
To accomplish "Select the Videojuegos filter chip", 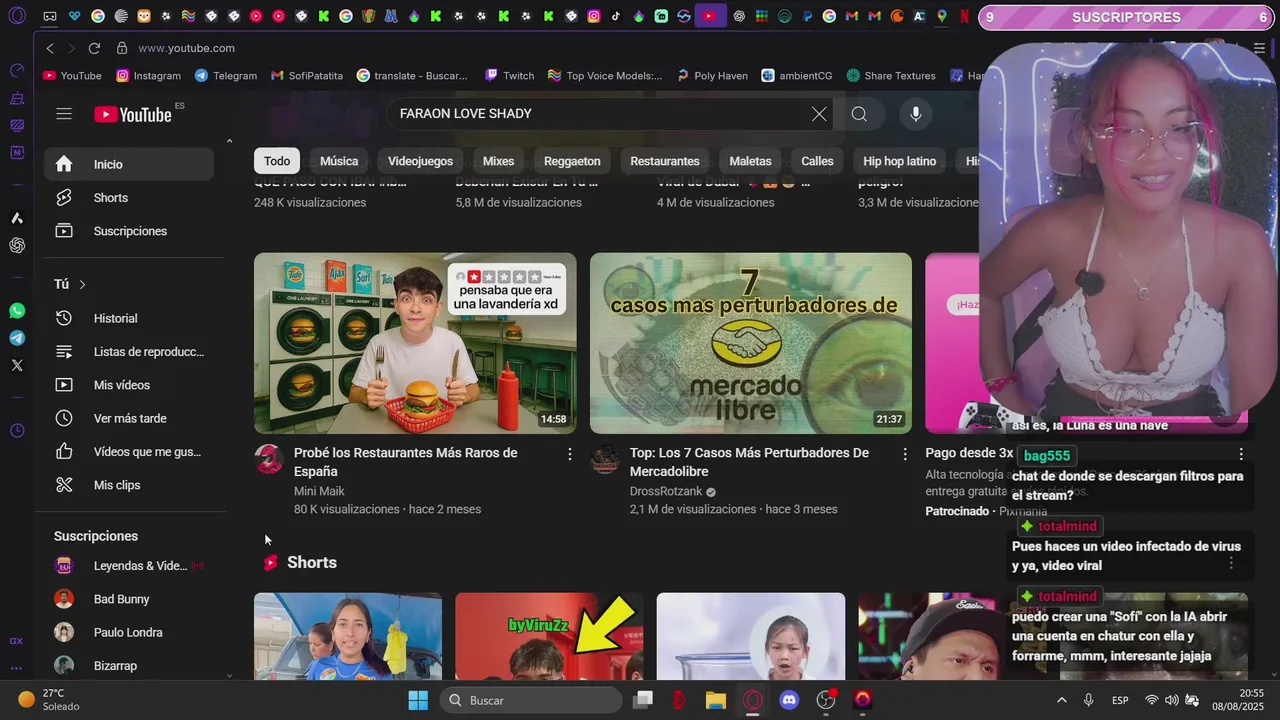I will coord(420,161).
